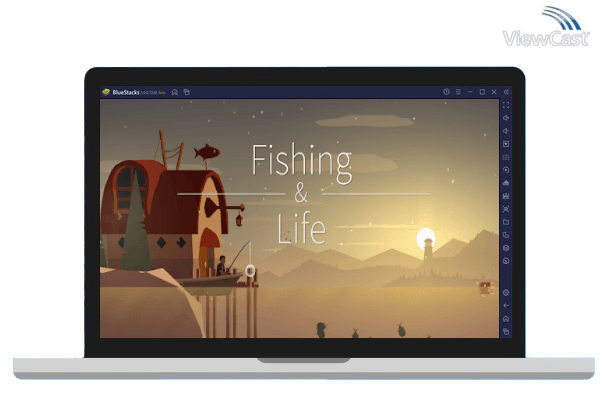
Task: Click the round refresh icon below the cube
Action: pyautogui.click(x=506, y=261)
